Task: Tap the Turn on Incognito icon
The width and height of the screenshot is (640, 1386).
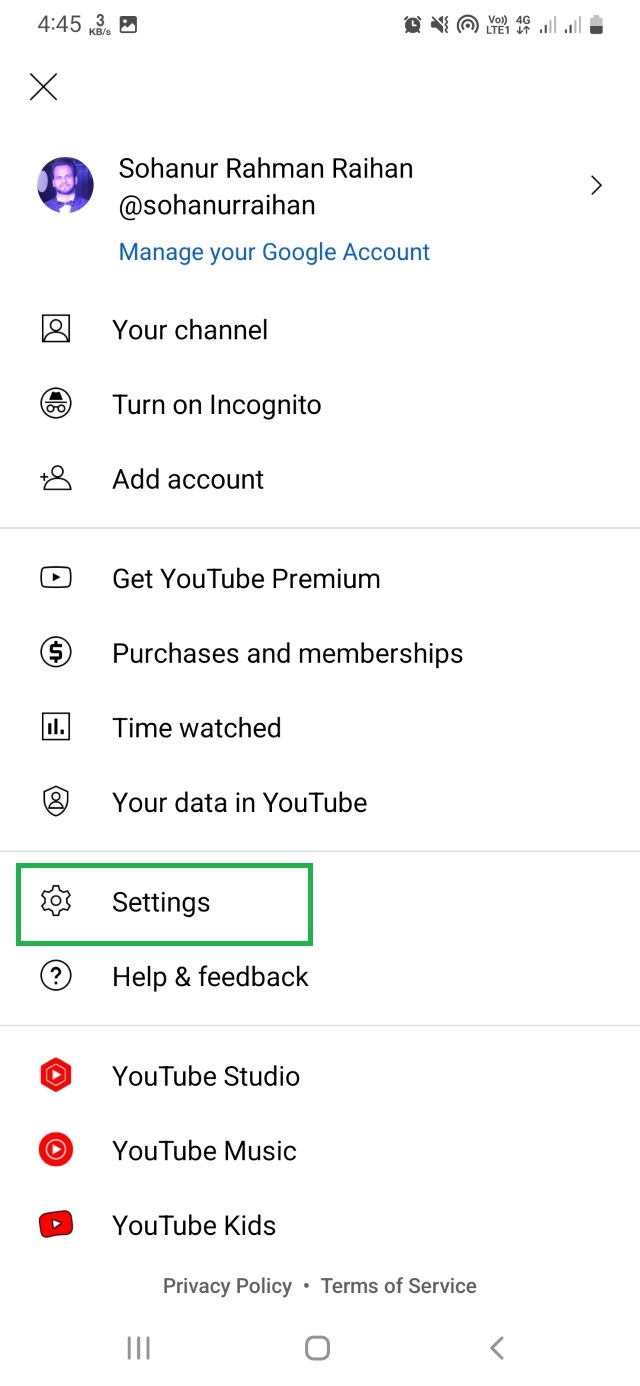Action: 56,405
